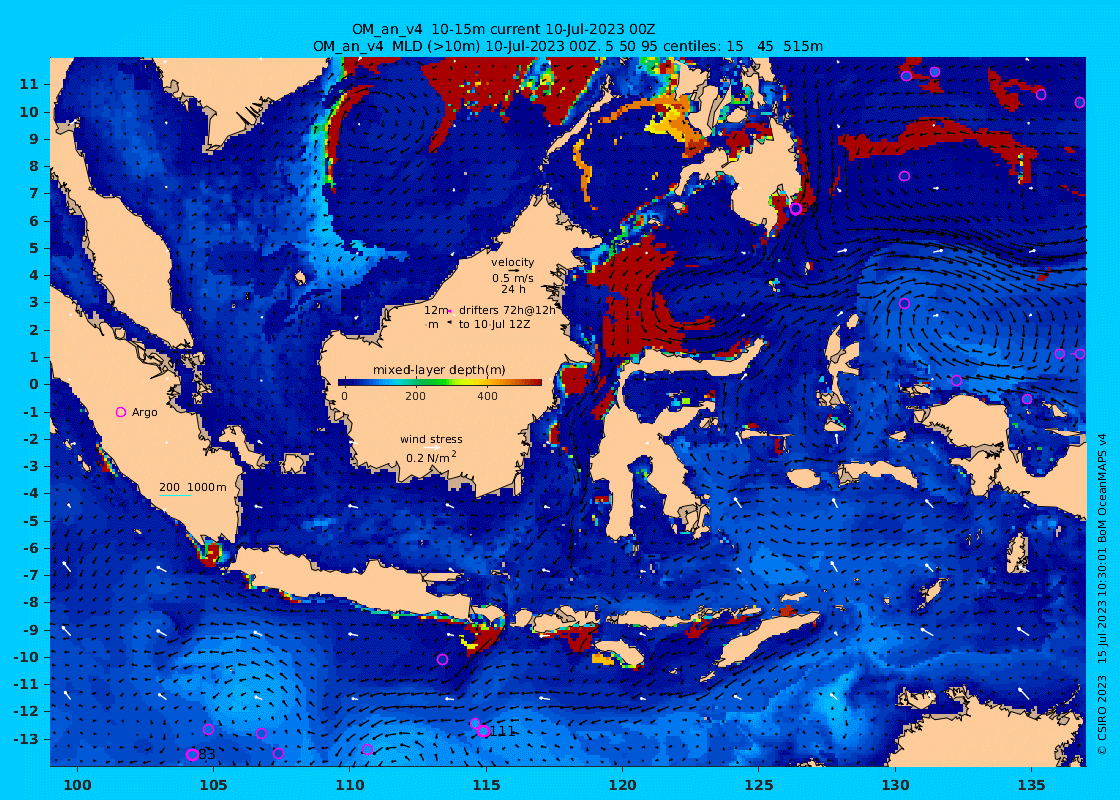Click the 'wind stress' legend label
The image size is (1120, 800).
point(431,439)
